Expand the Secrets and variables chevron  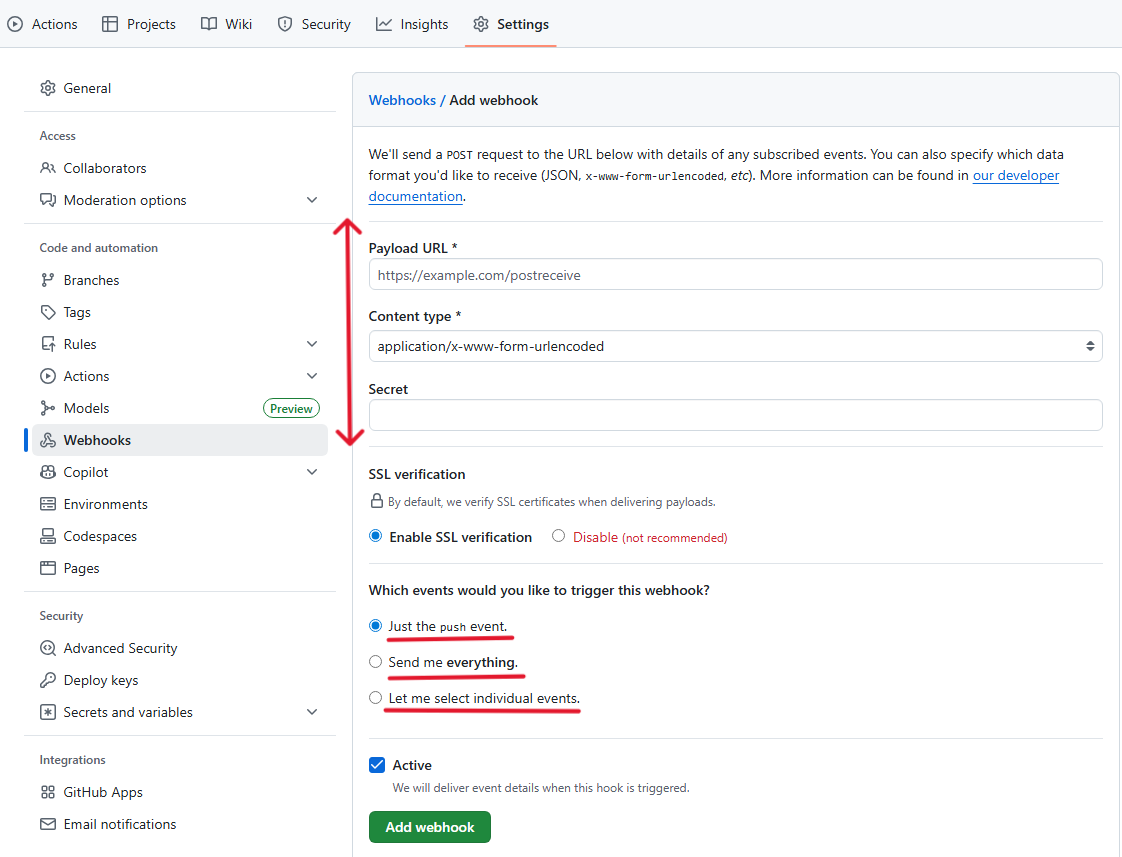(x=312, y=712)
